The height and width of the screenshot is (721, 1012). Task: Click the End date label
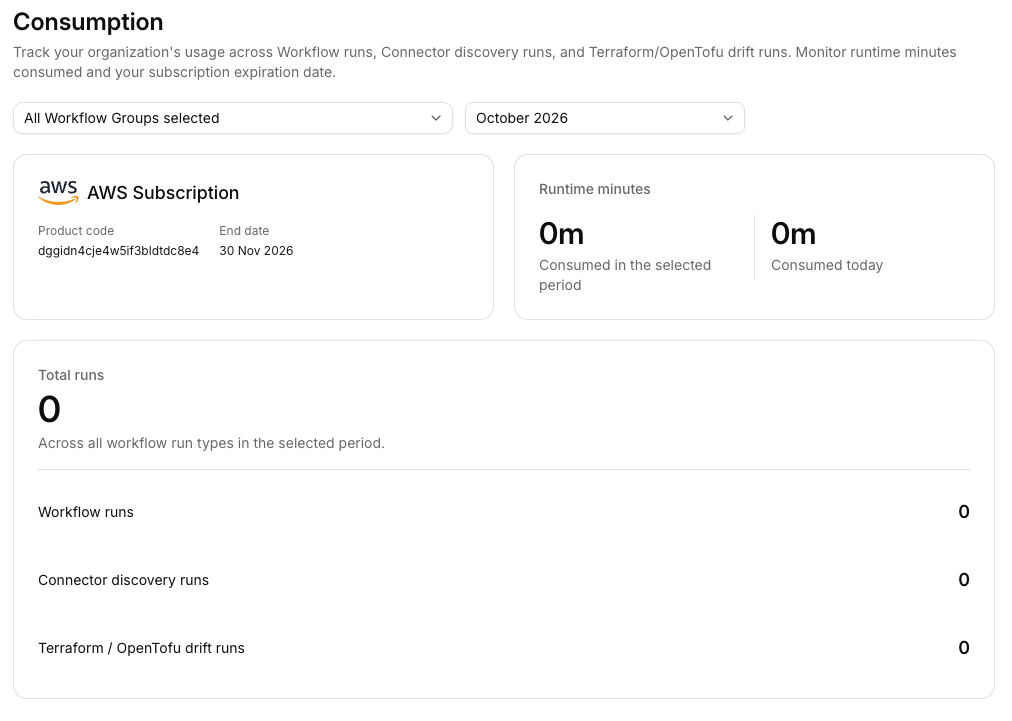tap(244, 231)
